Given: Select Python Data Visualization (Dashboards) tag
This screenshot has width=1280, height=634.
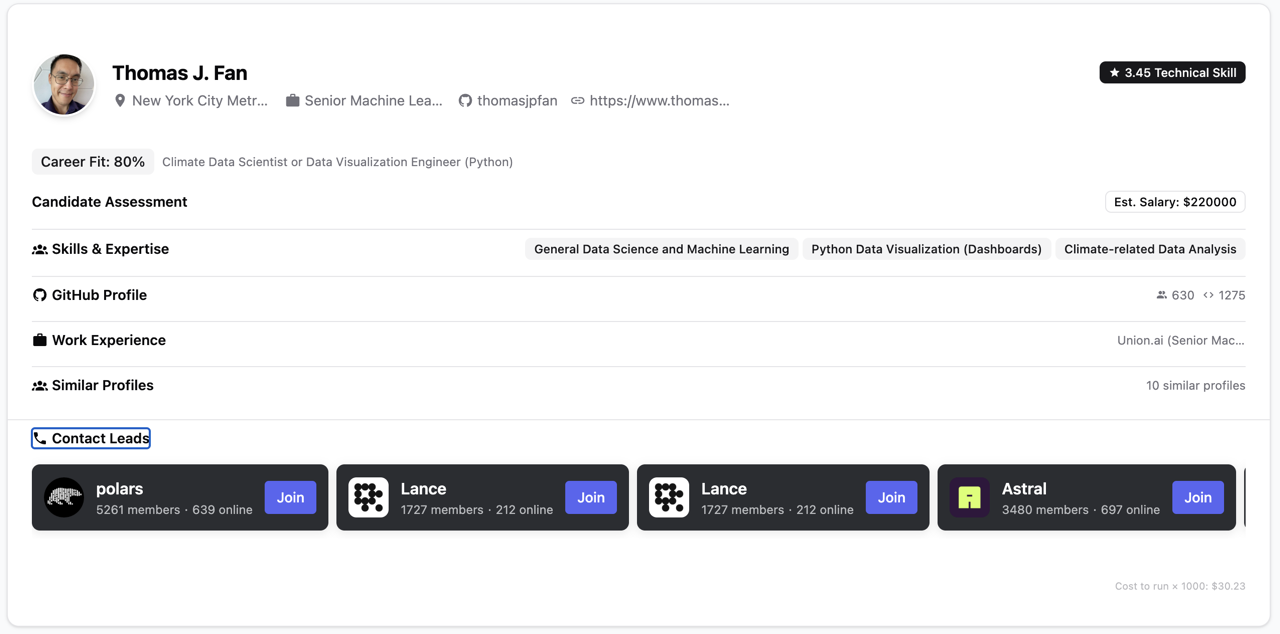Looking at the screenshot, I should [x=926, y=249].
